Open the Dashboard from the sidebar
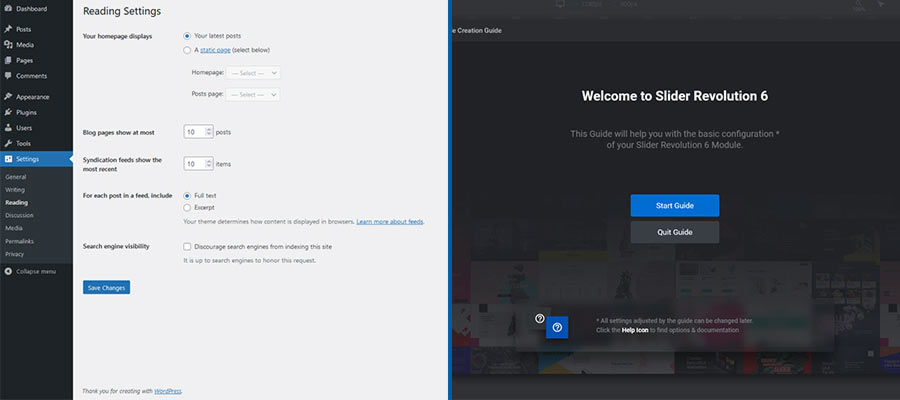 (x=31, y=9)
